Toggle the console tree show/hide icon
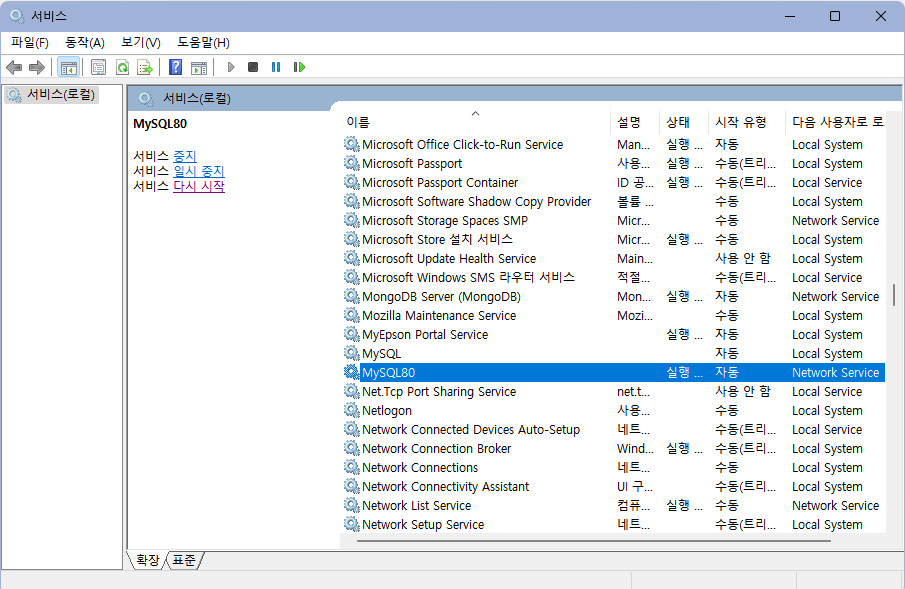Screen dimensions: 905x589 point(69,68)
